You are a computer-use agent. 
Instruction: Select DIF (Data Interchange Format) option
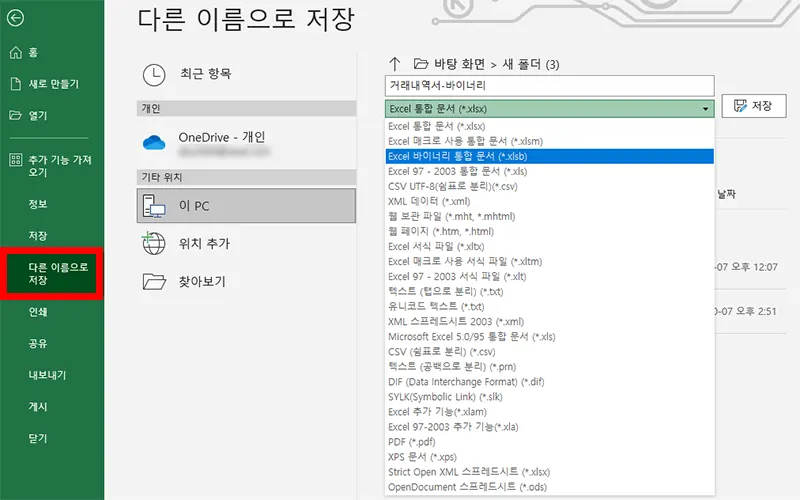tap(549, 382)
